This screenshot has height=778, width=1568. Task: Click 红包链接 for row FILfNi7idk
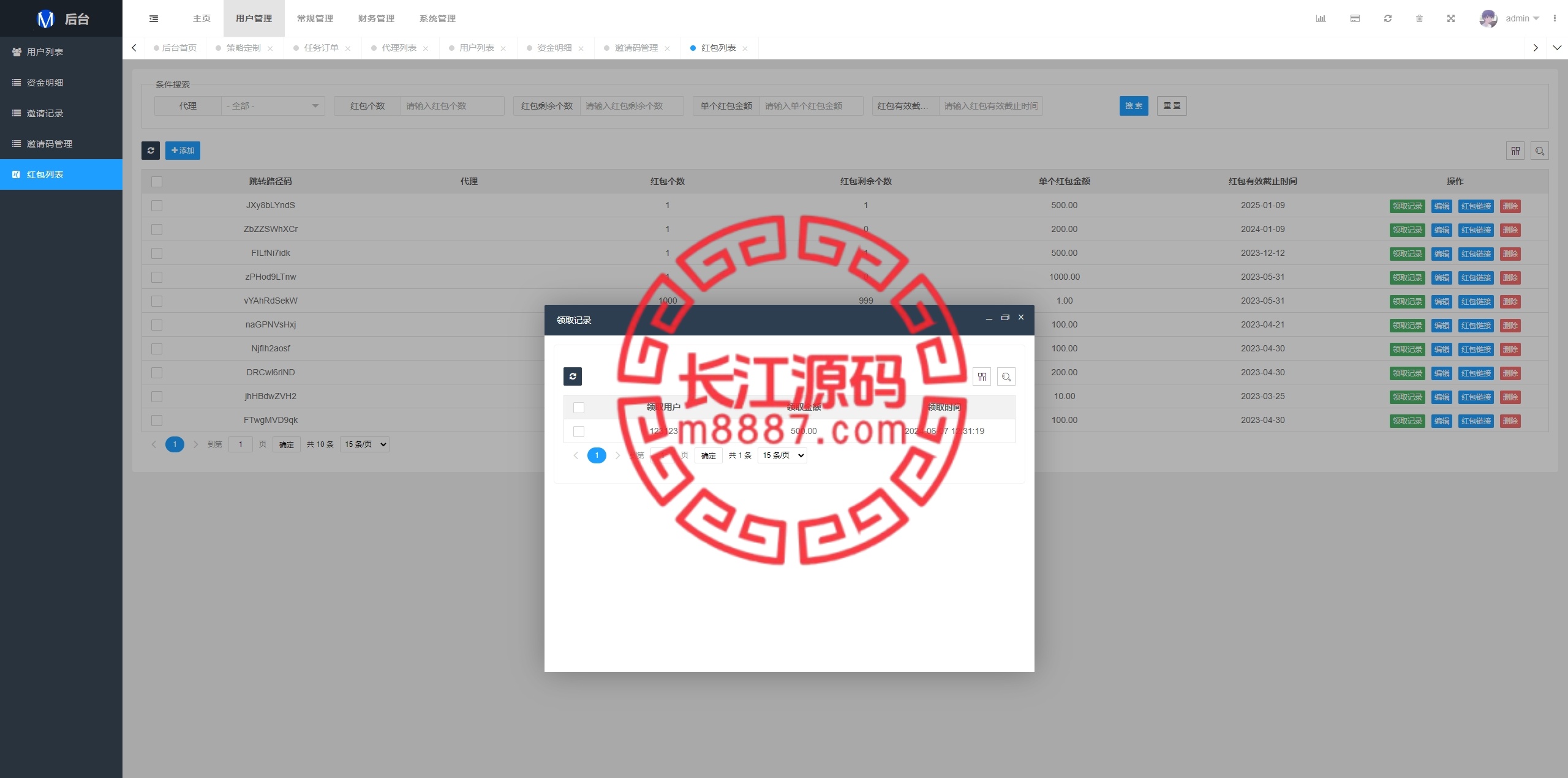1476,254
